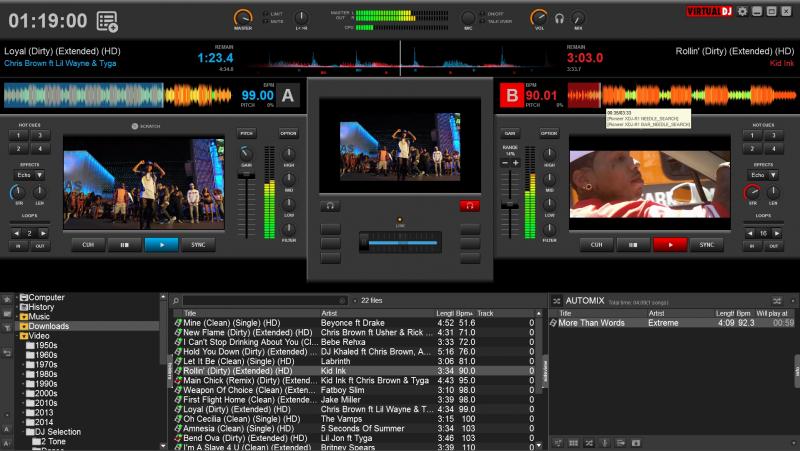Pause deck A with the pause button
Image resolution: width=800 pixels, height=451 pixels.
124,245
